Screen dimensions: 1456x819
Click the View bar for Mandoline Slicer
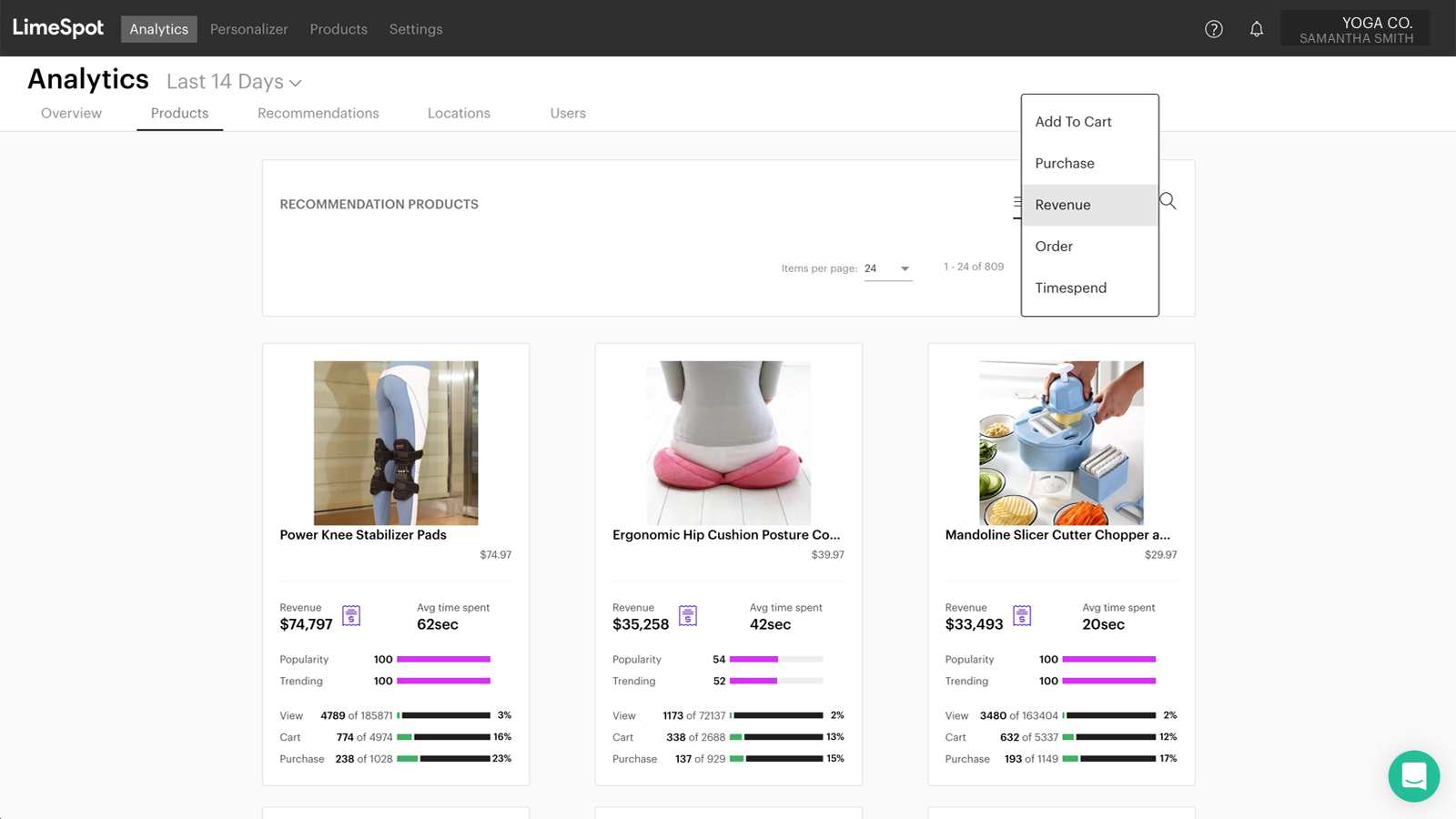(x=1109, y=715)
